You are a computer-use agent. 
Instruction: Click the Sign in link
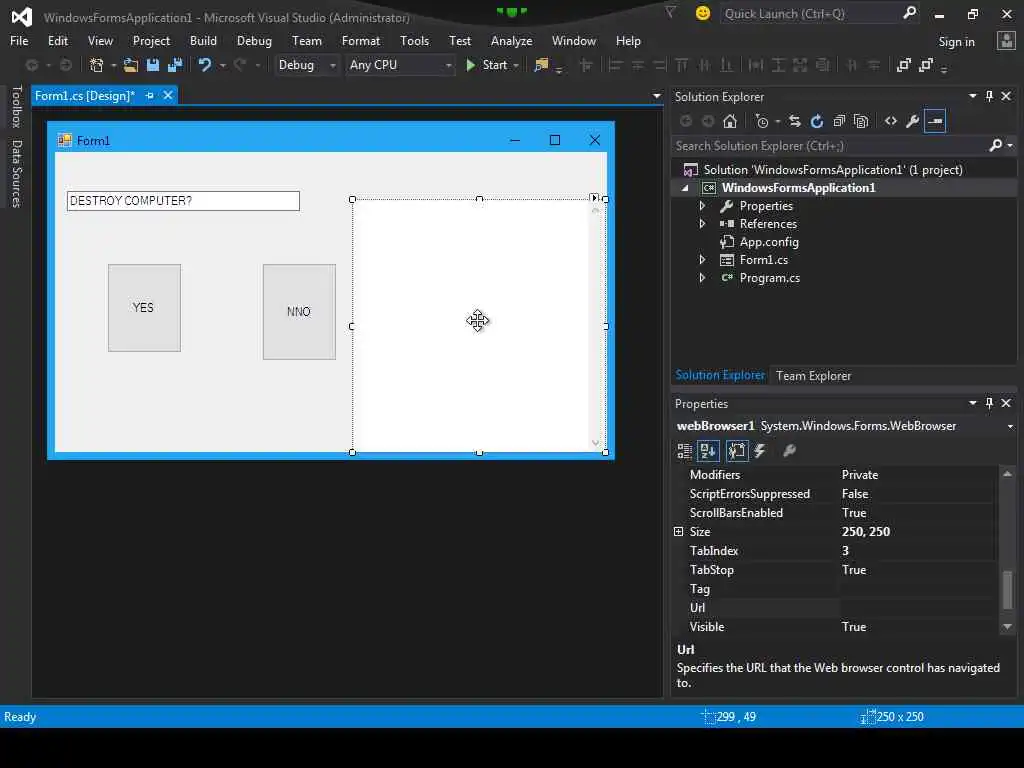pyautogui.click(x=956, y=42)
